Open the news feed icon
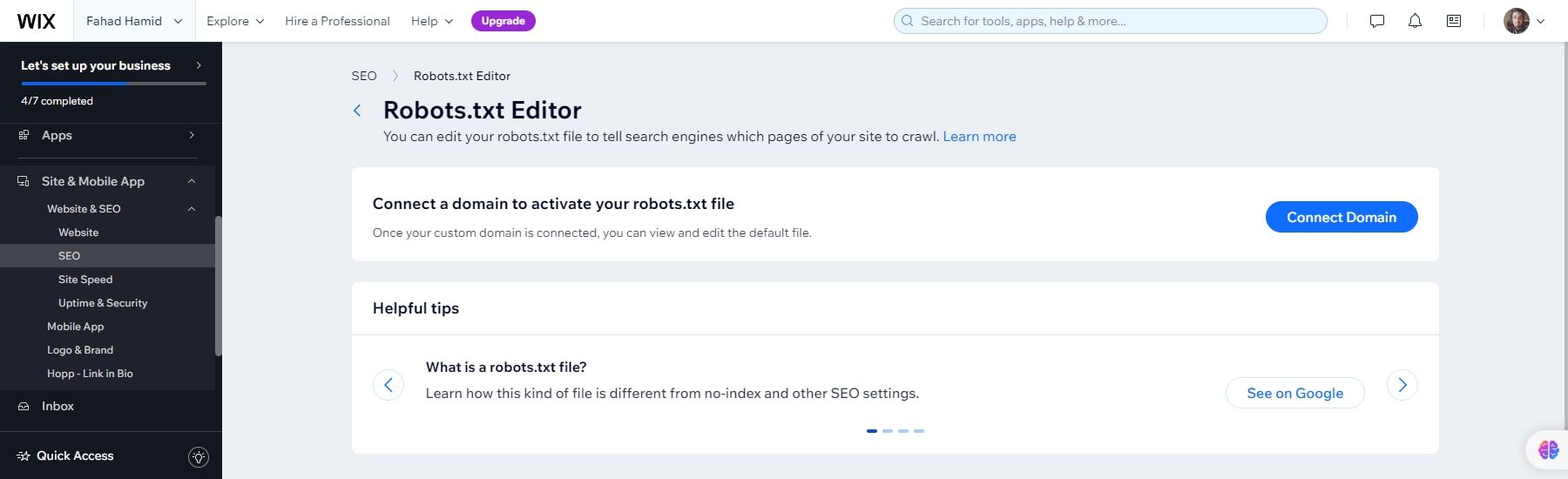The height and width of the screenshot is (479, 1568). (1454, 21)
